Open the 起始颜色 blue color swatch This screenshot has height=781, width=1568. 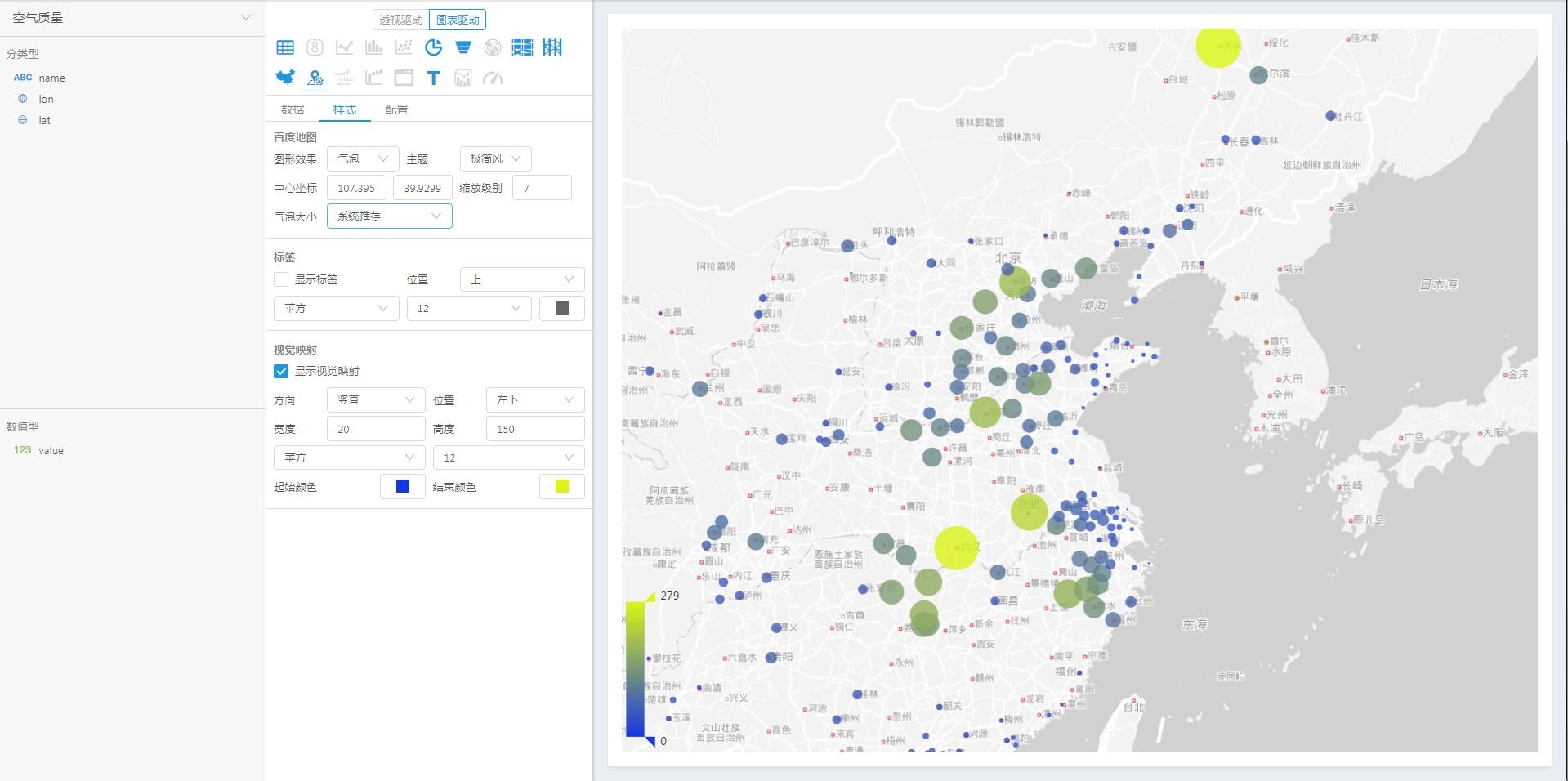403,486
